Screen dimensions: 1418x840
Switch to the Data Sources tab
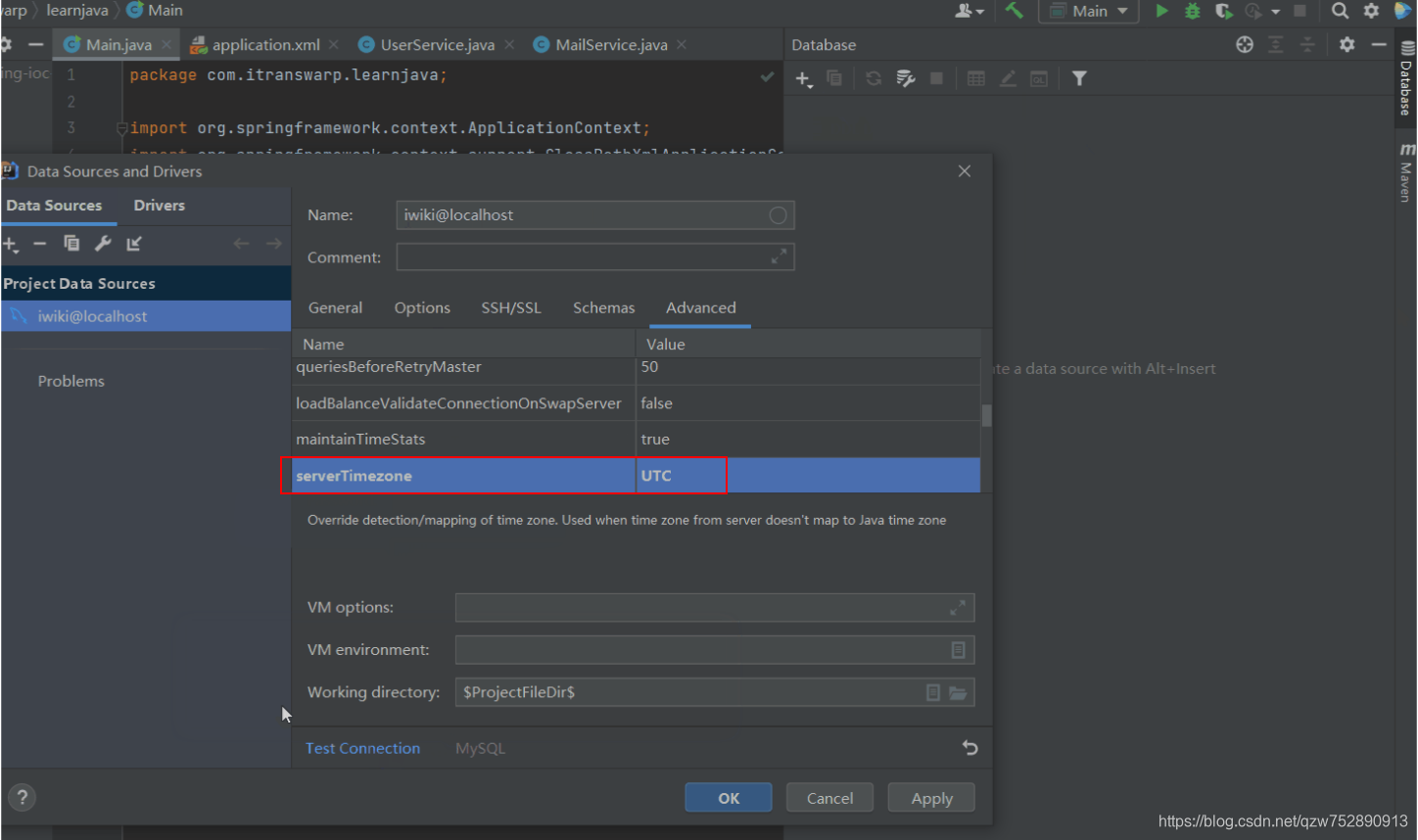coord(54,206)
